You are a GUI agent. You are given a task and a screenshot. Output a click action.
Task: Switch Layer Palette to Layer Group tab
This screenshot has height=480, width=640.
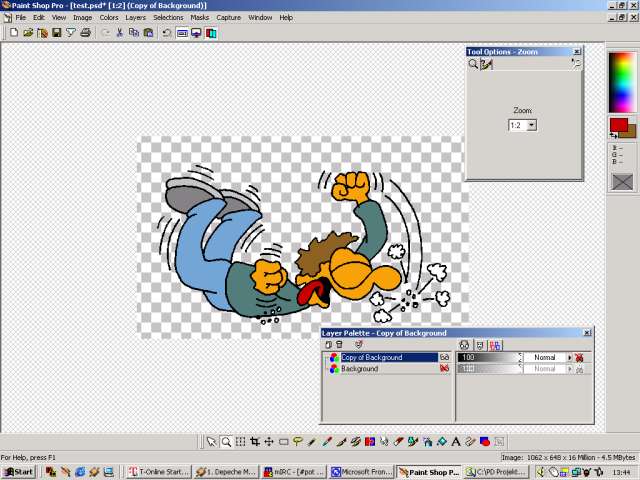click(x=495, y=345)
